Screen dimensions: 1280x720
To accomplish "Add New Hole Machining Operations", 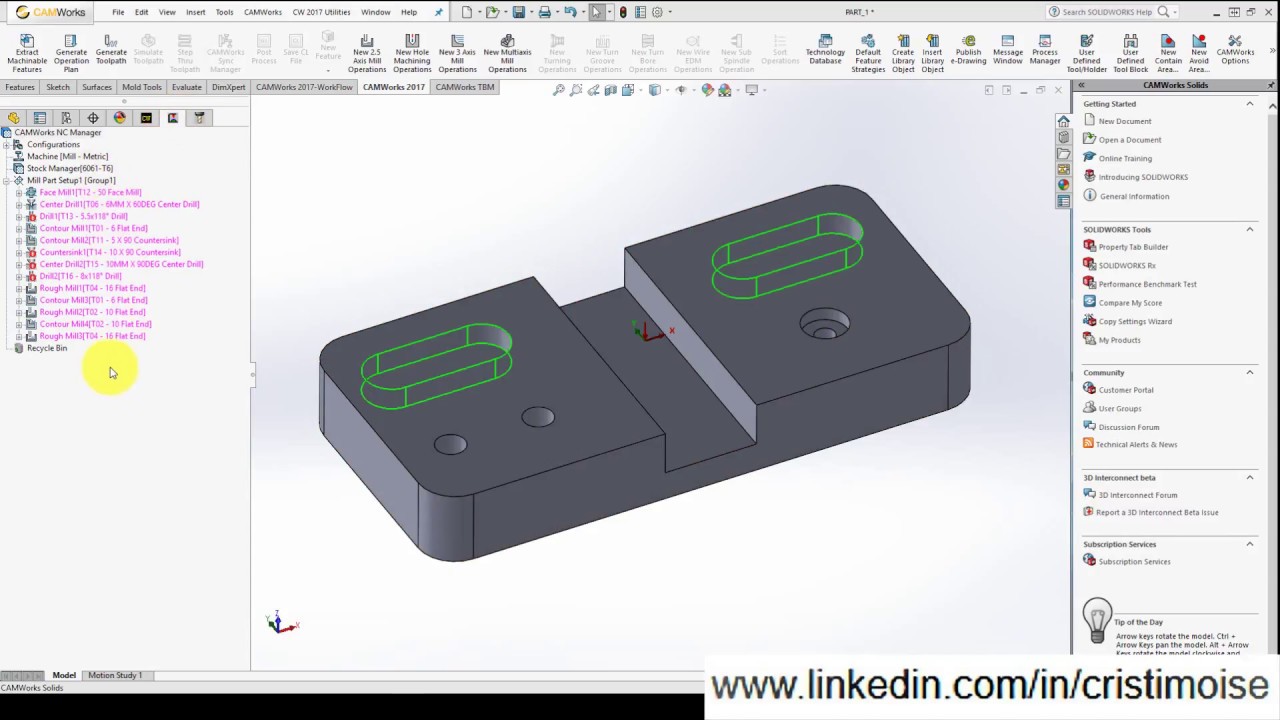I will [412, 54].
